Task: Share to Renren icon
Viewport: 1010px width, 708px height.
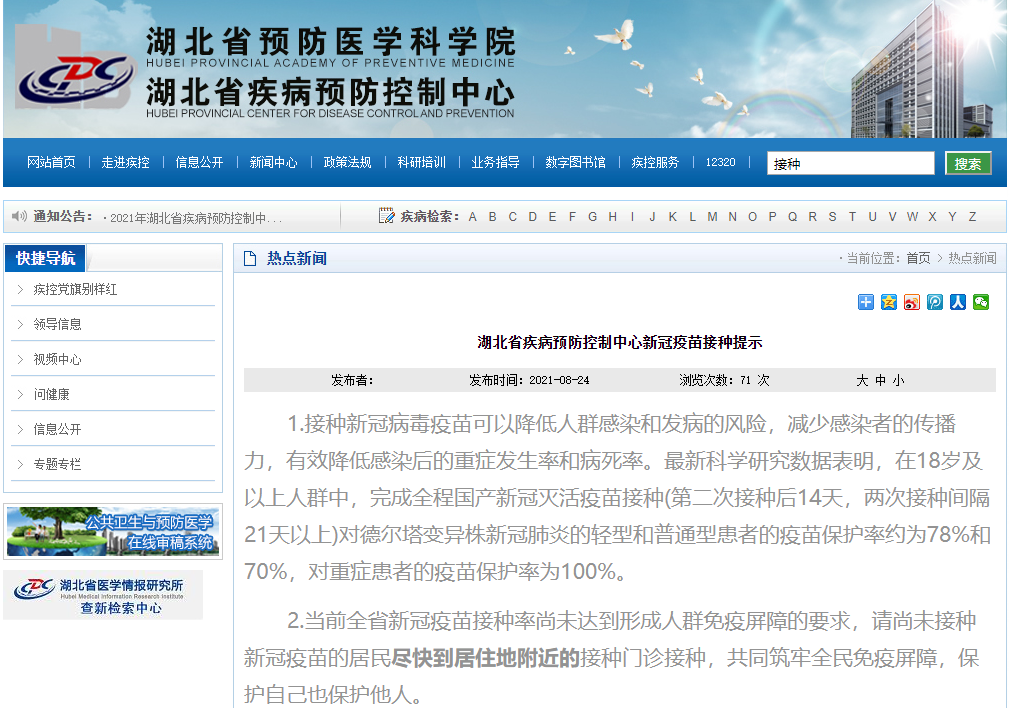Action: point(958,302)
